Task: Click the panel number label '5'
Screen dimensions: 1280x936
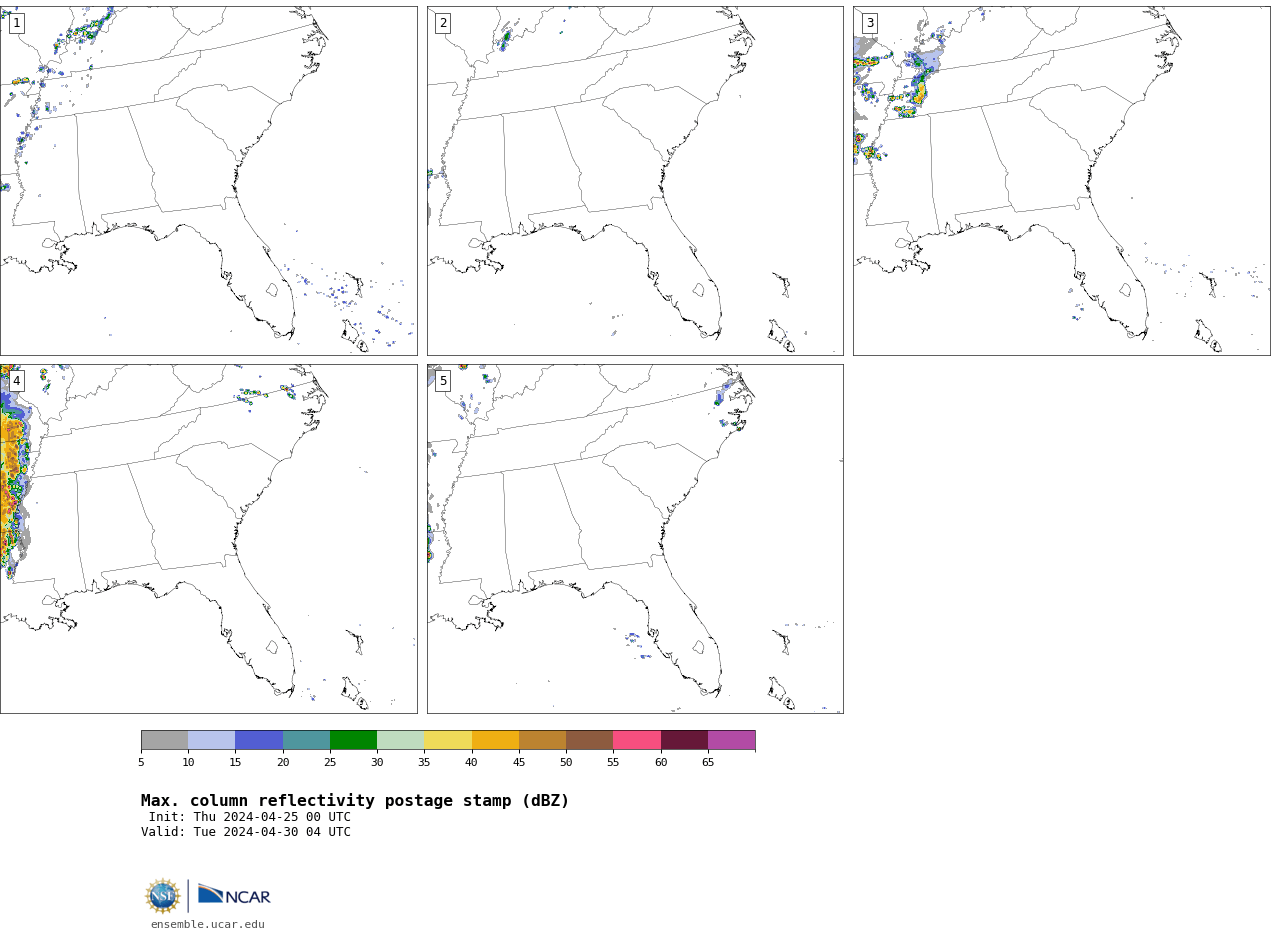Action: [443, 381]
